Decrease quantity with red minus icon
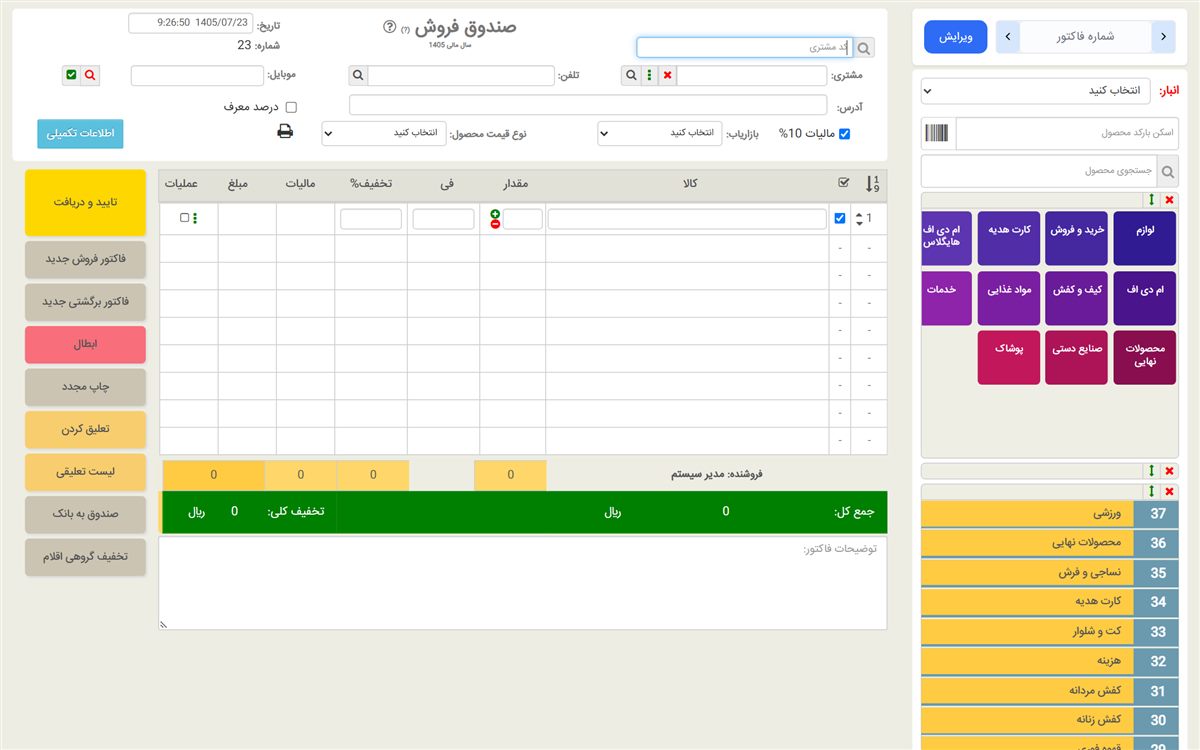Image resolution: width=1200 pixels, height=750 pixels. pos(495,224)
